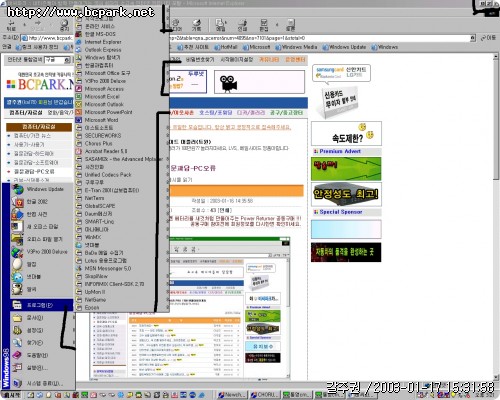
Task: Launch Microsoft Access from Programs submenu
Action: [x=104, y=89]
